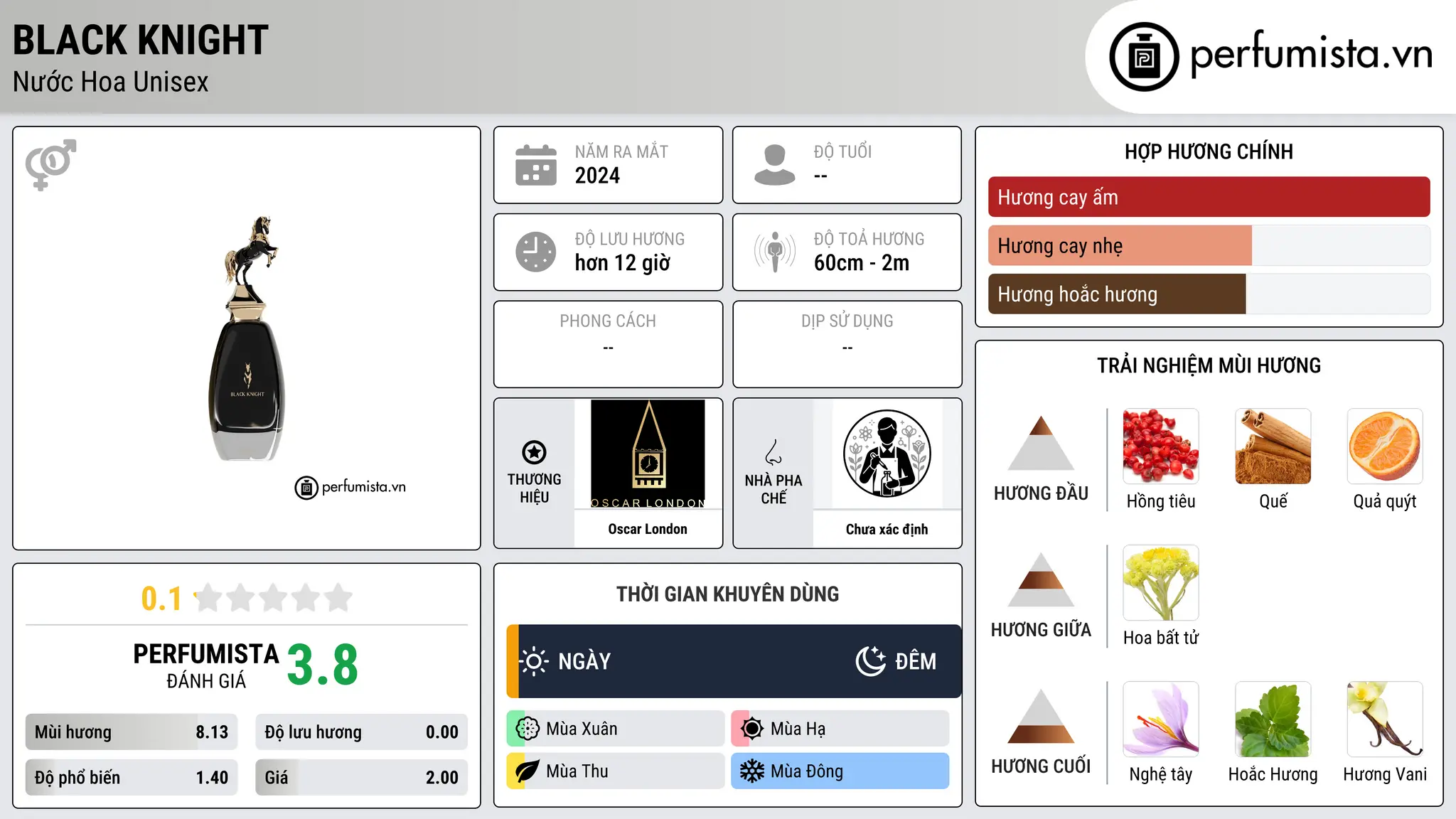Click the flower icon for Mùa Xuân
This screenshot has height=819, width=1456.
[x=528, y=729]
